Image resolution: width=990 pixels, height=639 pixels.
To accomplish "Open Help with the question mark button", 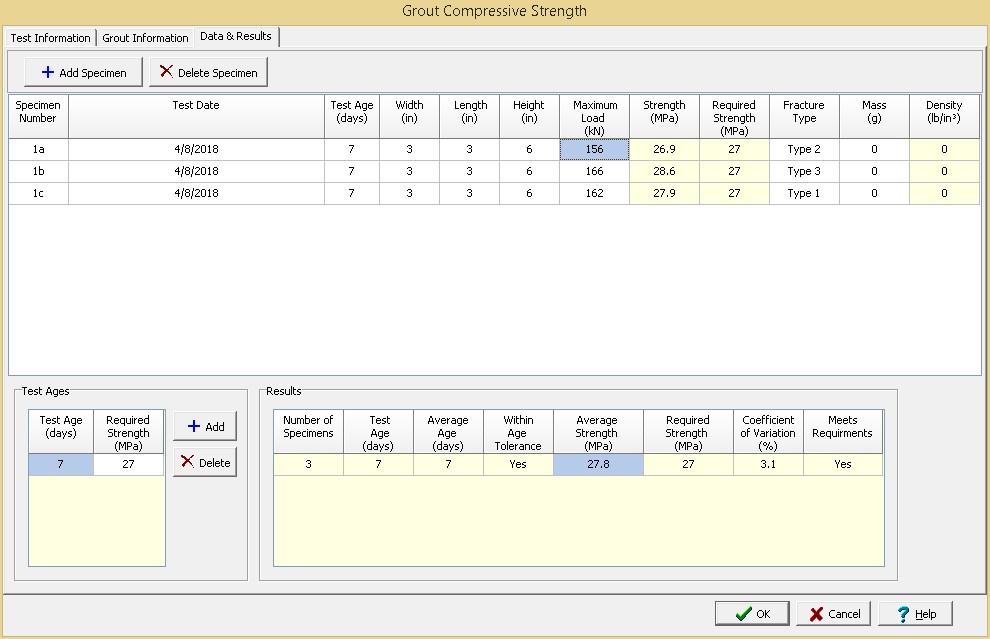I will click(x=915, y=613).
